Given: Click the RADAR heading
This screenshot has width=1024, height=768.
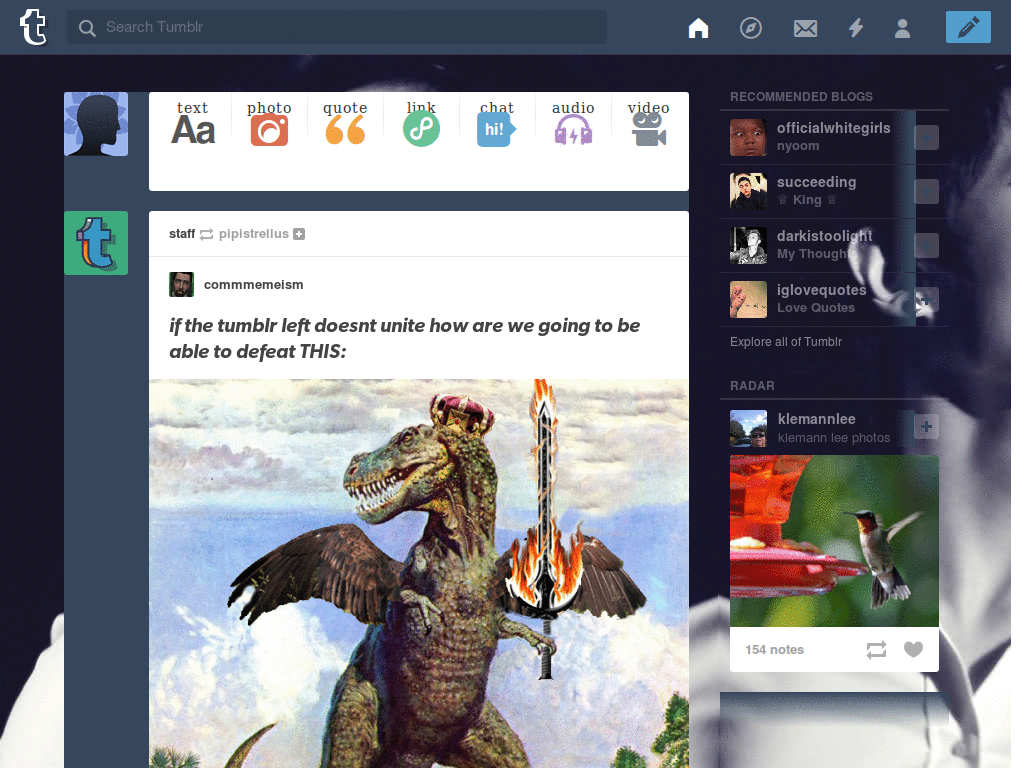Looking at the screenshot, I should tap(752, 386).
